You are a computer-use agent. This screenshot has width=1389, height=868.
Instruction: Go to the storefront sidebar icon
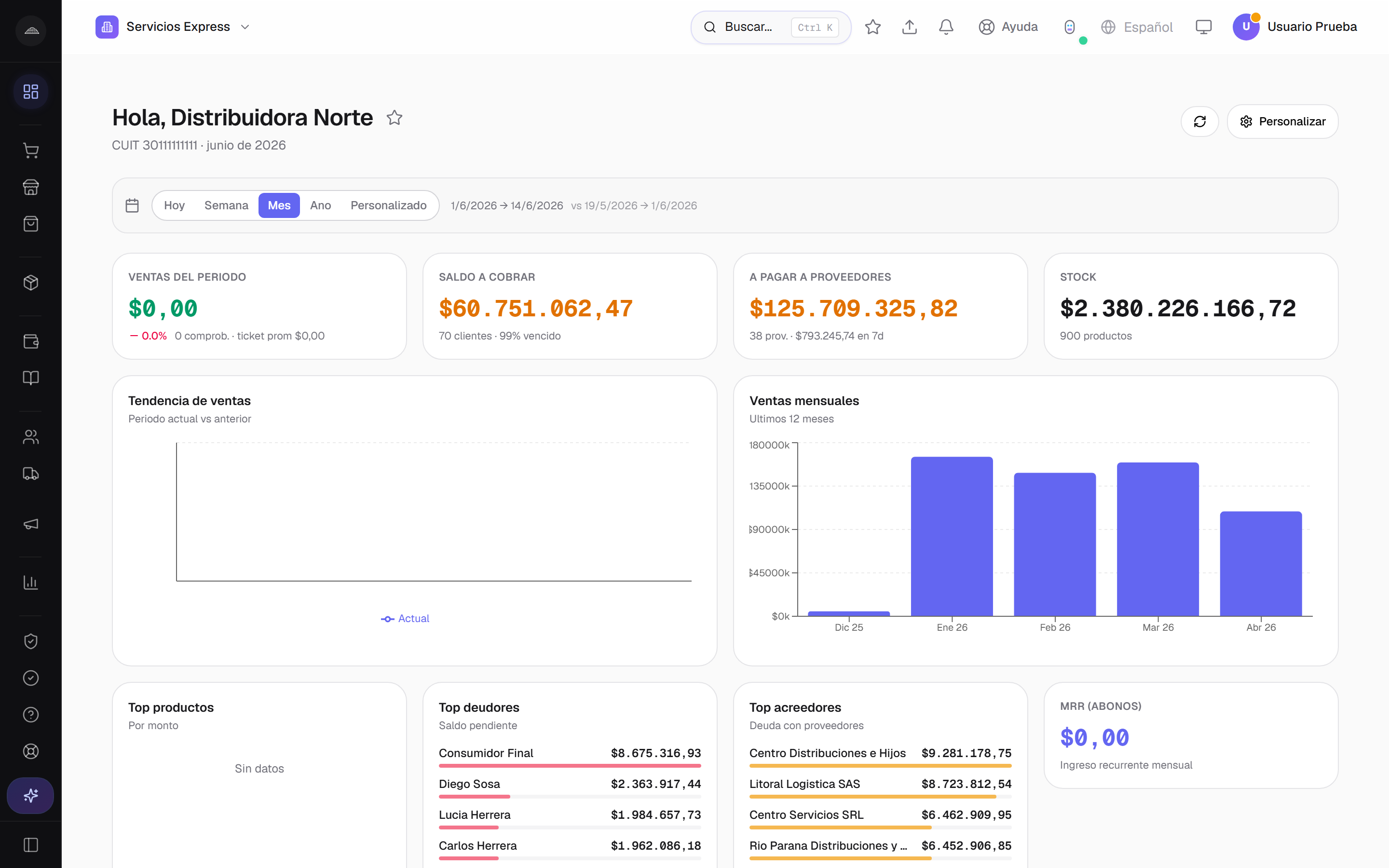31,187
